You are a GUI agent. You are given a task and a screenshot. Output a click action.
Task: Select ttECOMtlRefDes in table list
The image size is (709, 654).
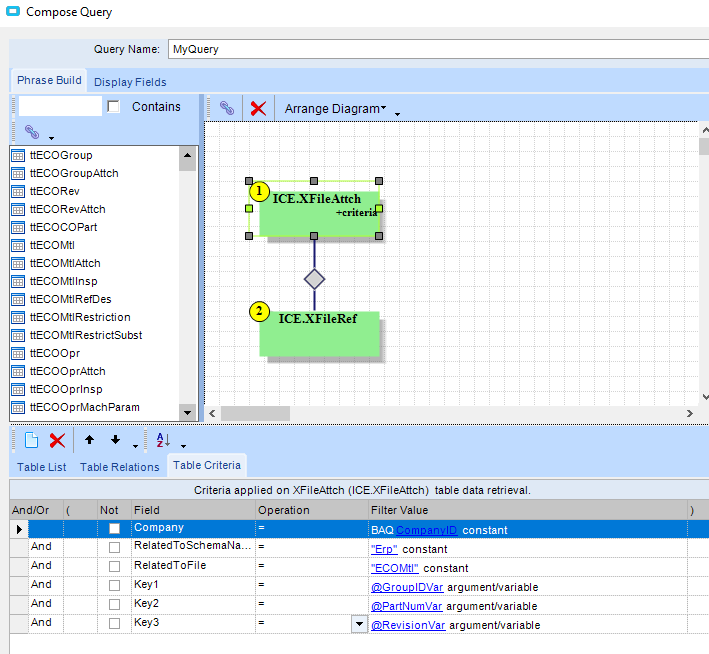71,299
